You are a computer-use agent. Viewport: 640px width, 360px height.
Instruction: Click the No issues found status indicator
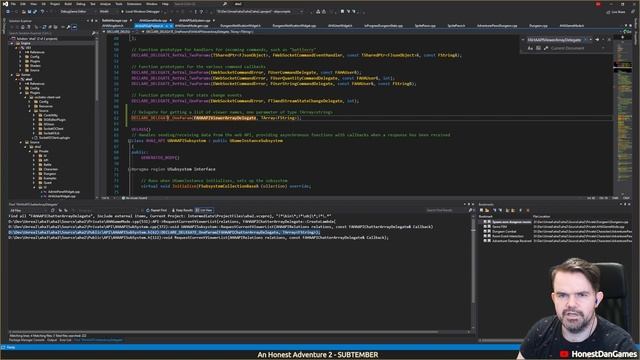click(135, 198)
